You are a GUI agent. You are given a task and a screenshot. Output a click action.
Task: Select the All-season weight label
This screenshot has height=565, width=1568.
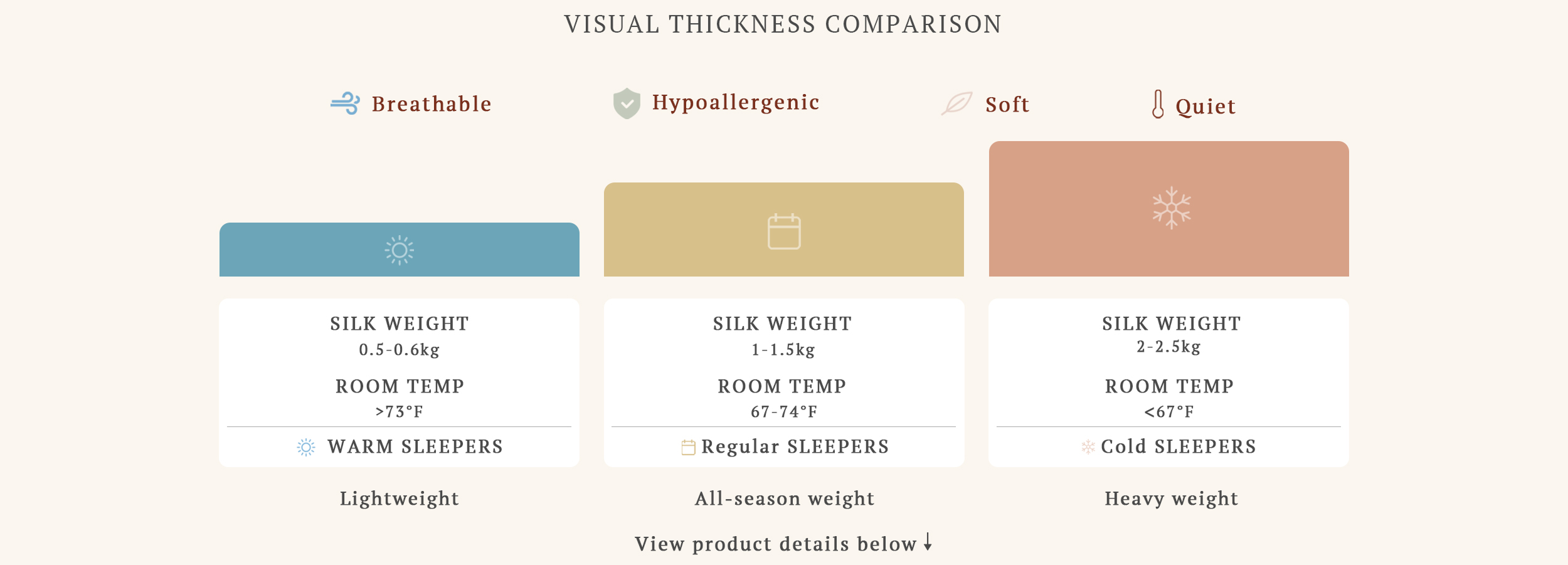784,499
